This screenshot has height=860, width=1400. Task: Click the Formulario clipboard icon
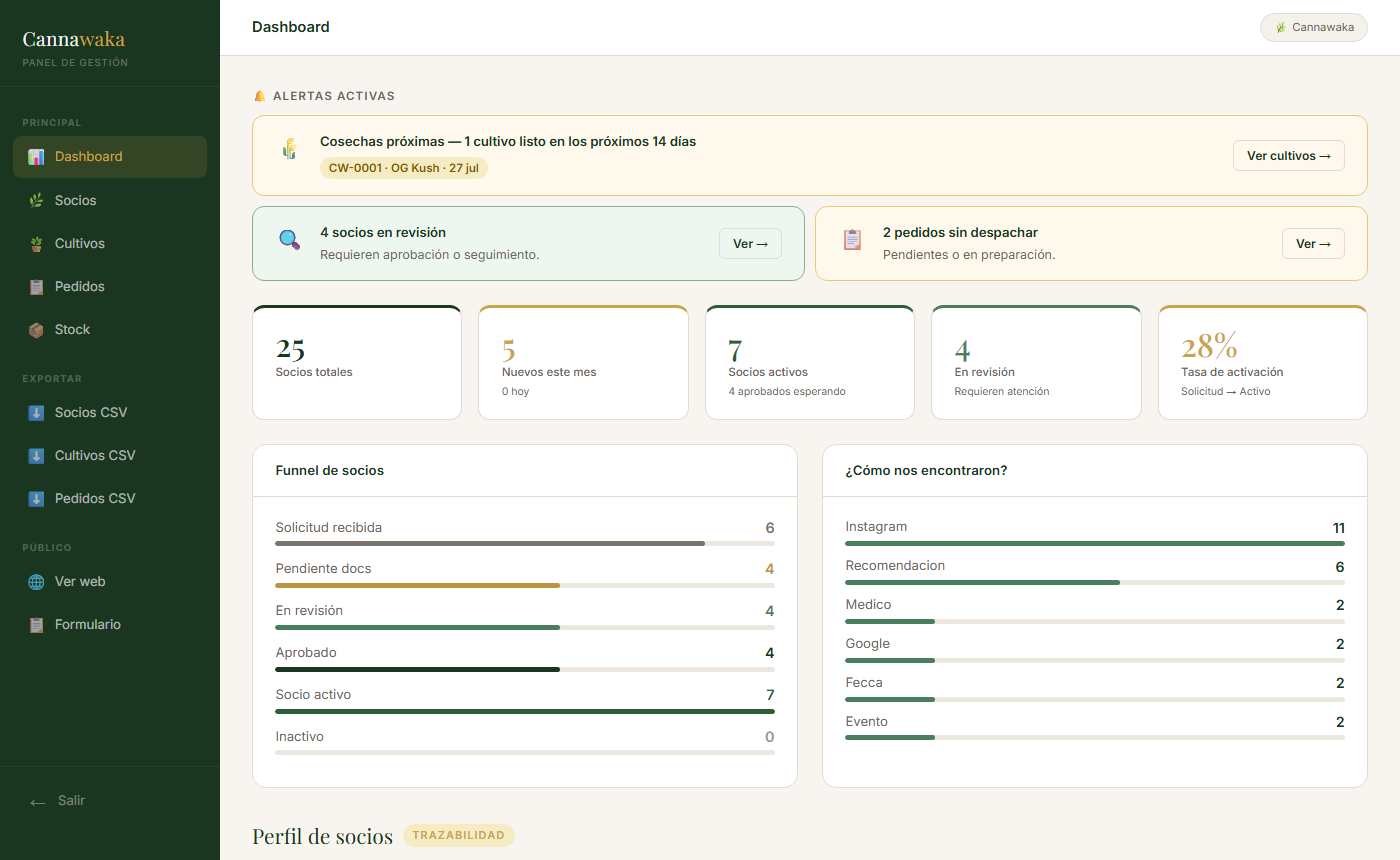36,625
